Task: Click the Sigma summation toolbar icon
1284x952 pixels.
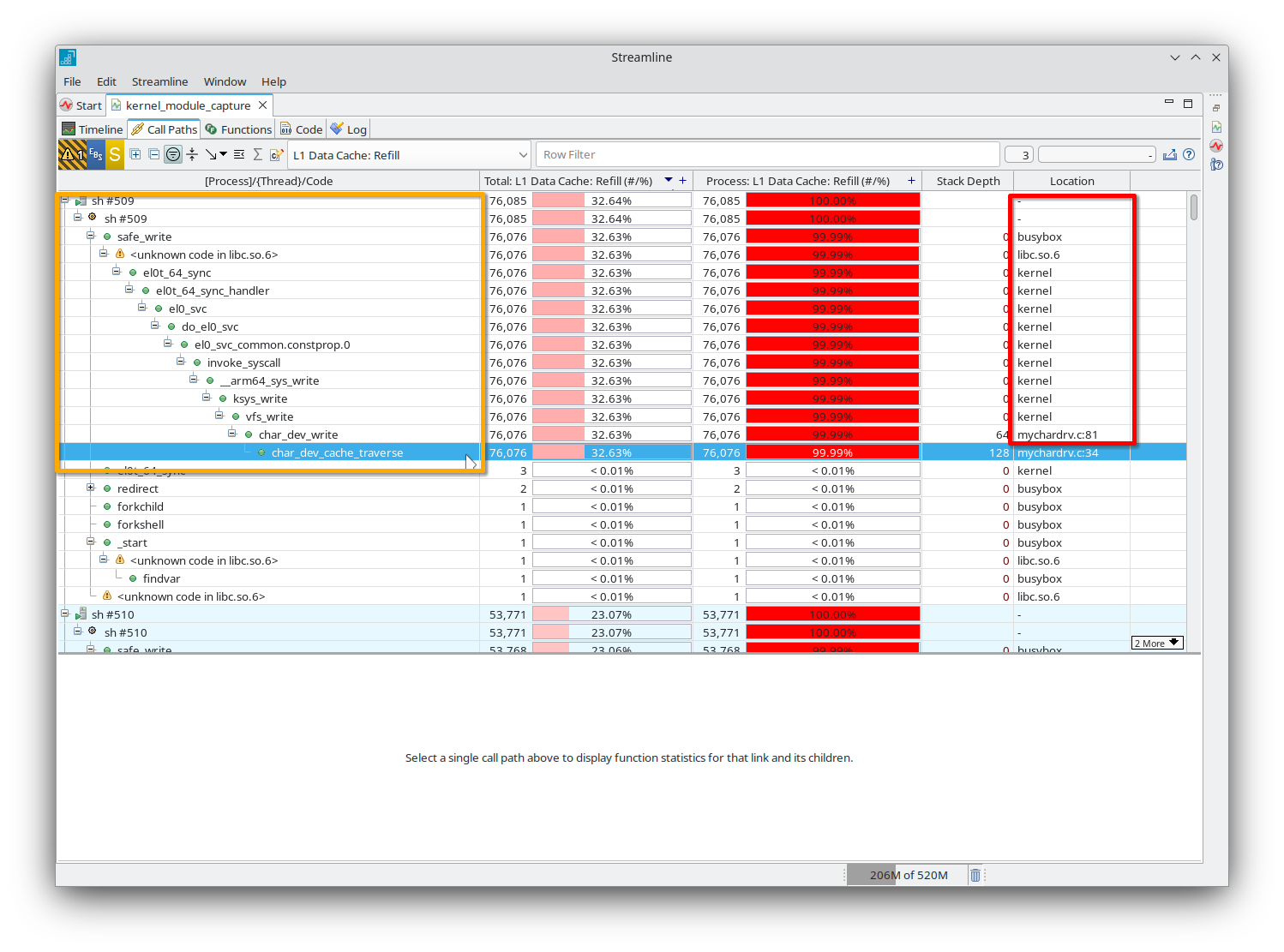Action: click(257, 154)
